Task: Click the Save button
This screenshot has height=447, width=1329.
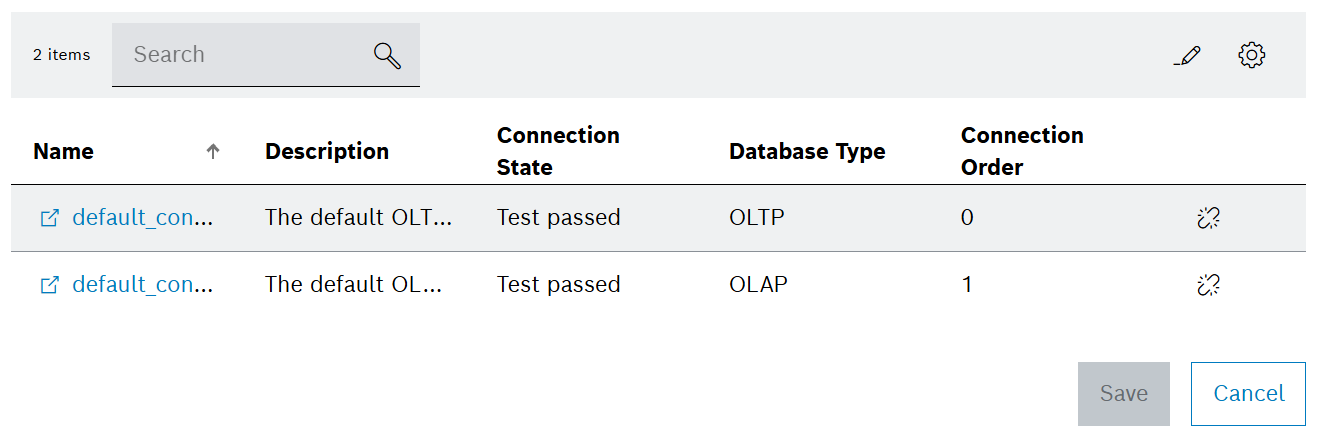Action: tap(1124, 394)
